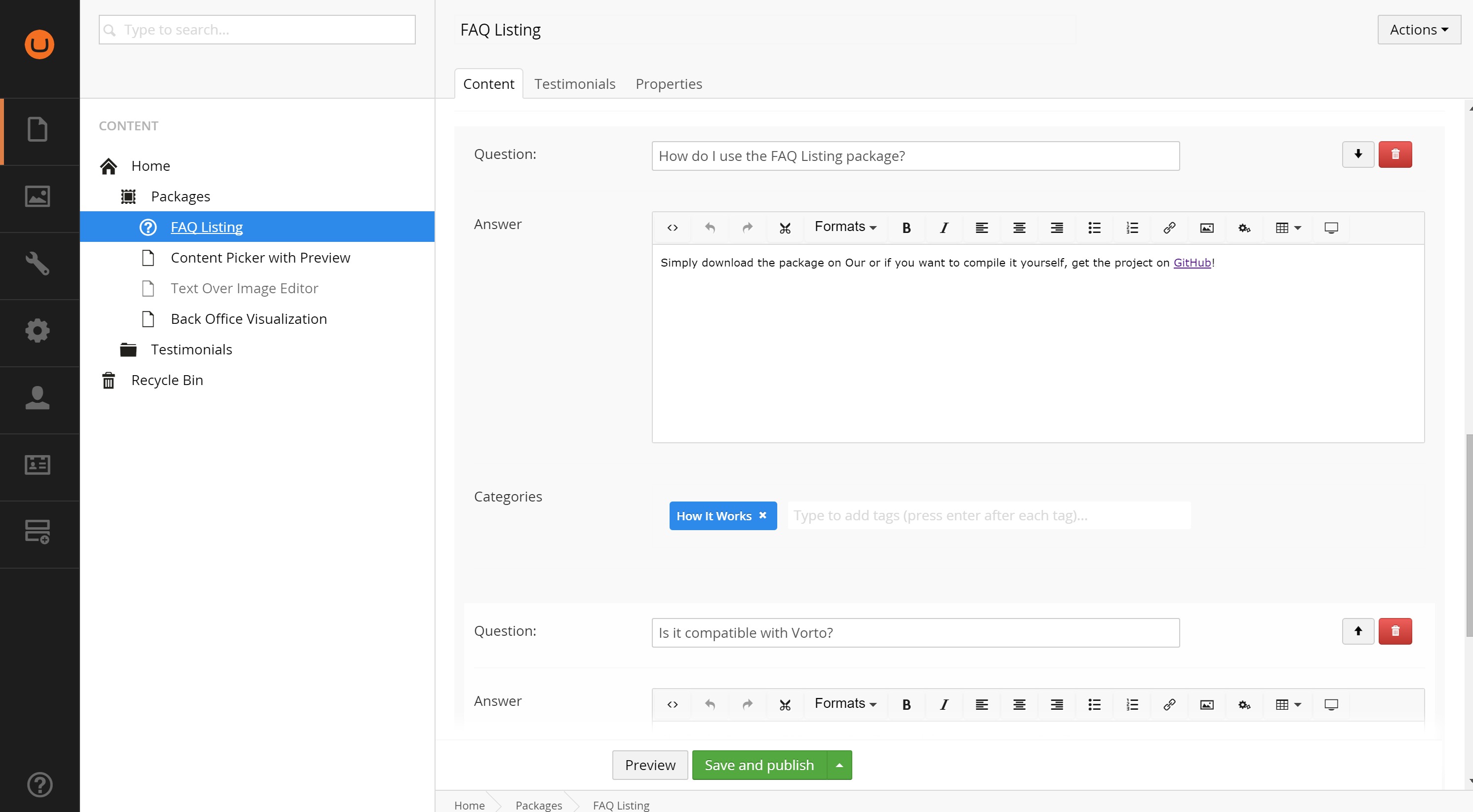Click the Preview button
Image resolution: width=1473 pixels, height=812 pixels.
click(x=650, y=765)
